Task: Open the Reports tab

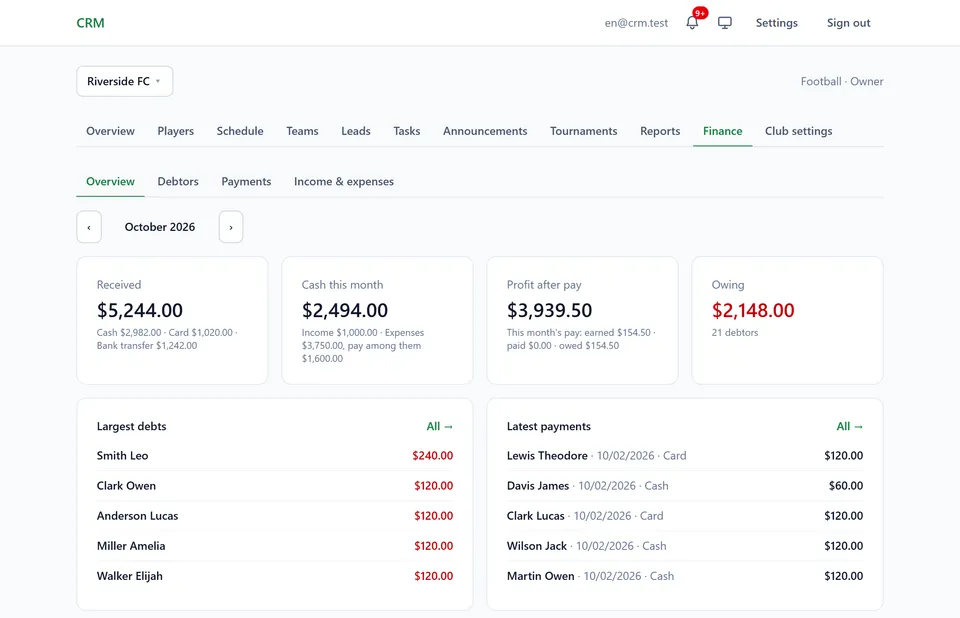Action: 660,131
